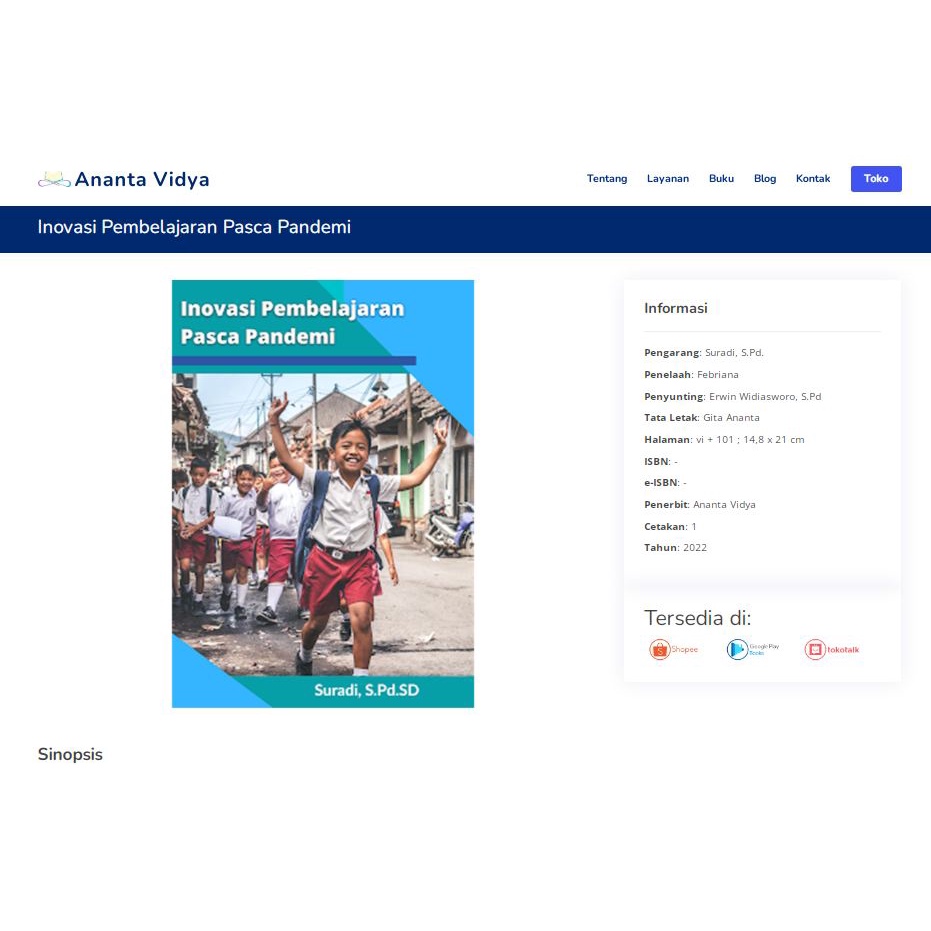Viewport: 931px width, 931px height.
Task: Click the blue Toko button
Action: 876,179
